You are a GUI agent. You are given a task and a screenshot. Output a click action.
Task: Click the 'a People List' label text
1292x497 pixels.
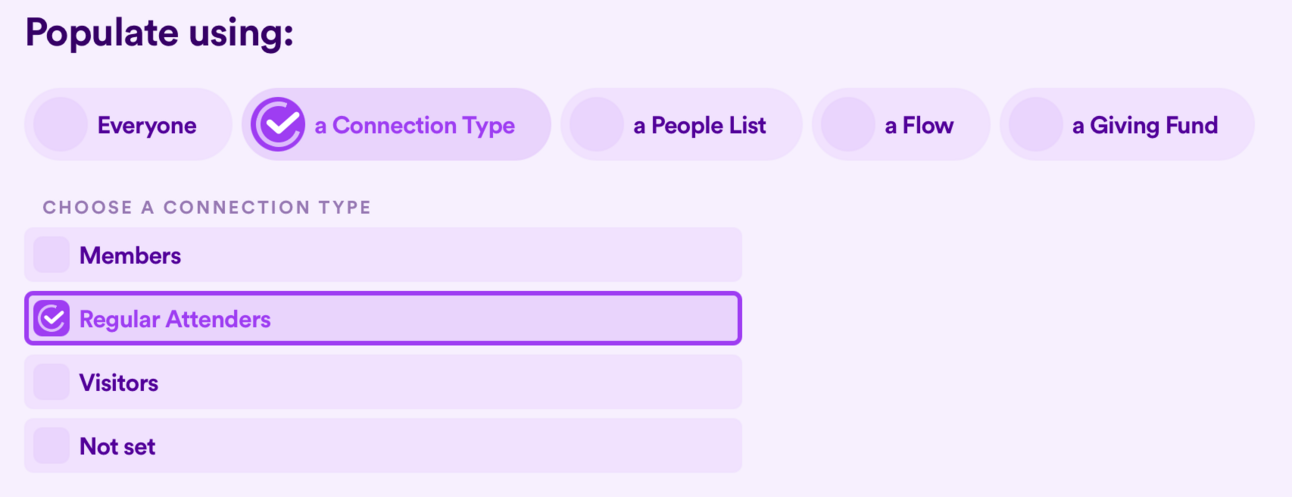pos(700,126)
